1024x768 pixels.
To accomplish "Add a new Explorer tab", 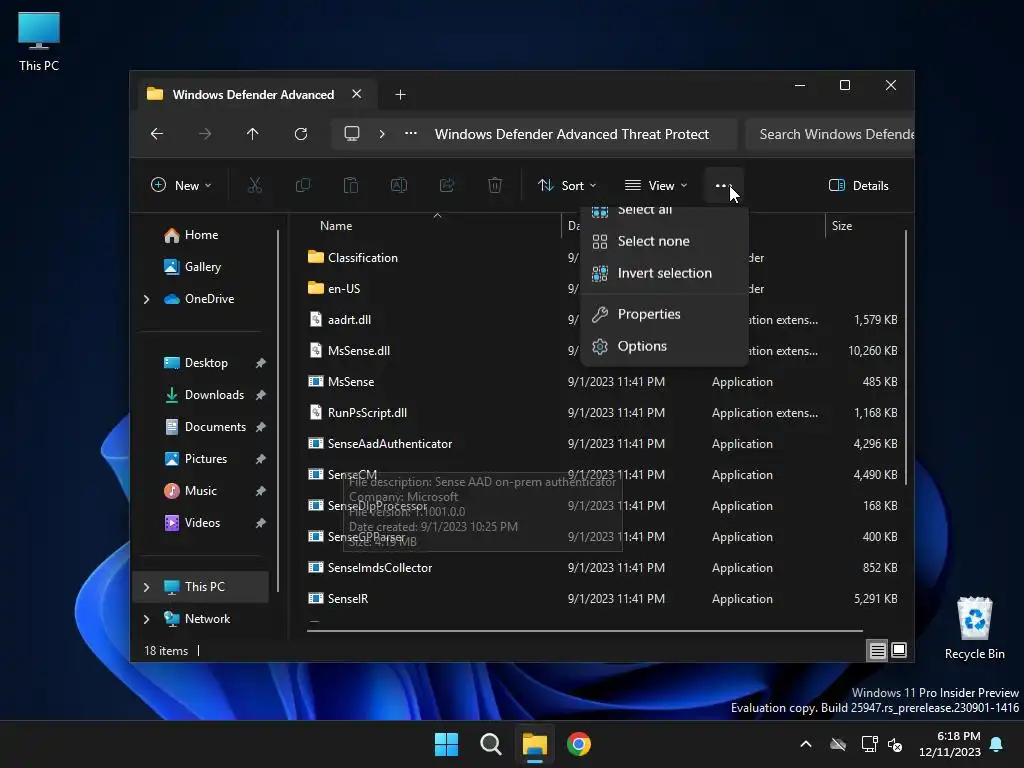I will (x=400, y=95).
